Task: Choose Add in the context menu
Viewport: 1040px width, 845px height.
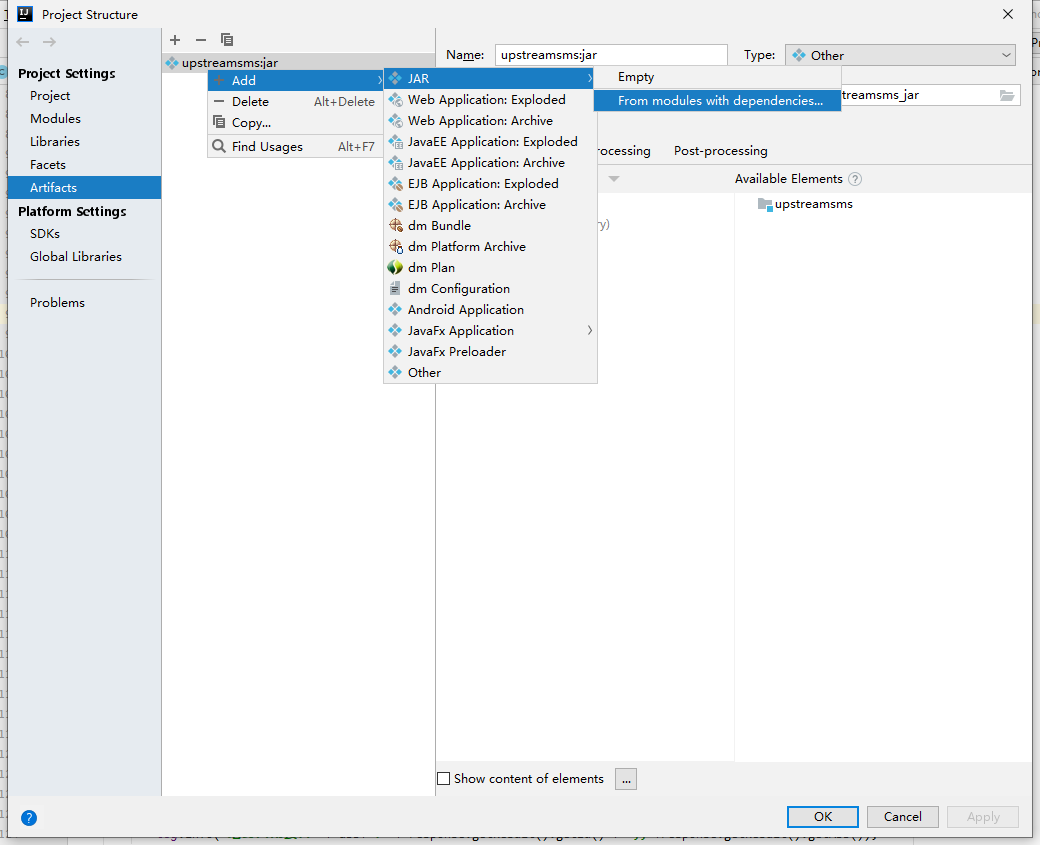Action: pyautogui.click(x=296, y=80)
